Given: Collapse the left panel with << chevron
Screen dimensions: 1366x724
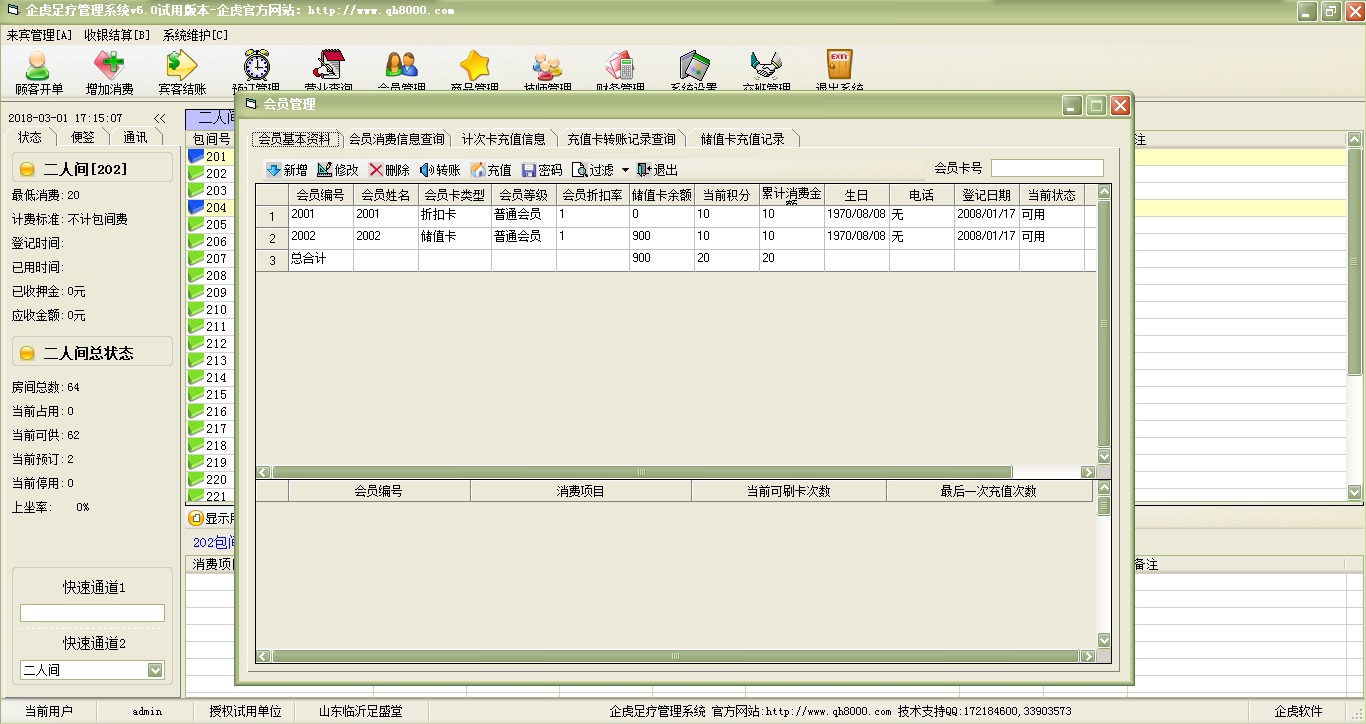Looking at the screenshot, I should tap(159, 118).
